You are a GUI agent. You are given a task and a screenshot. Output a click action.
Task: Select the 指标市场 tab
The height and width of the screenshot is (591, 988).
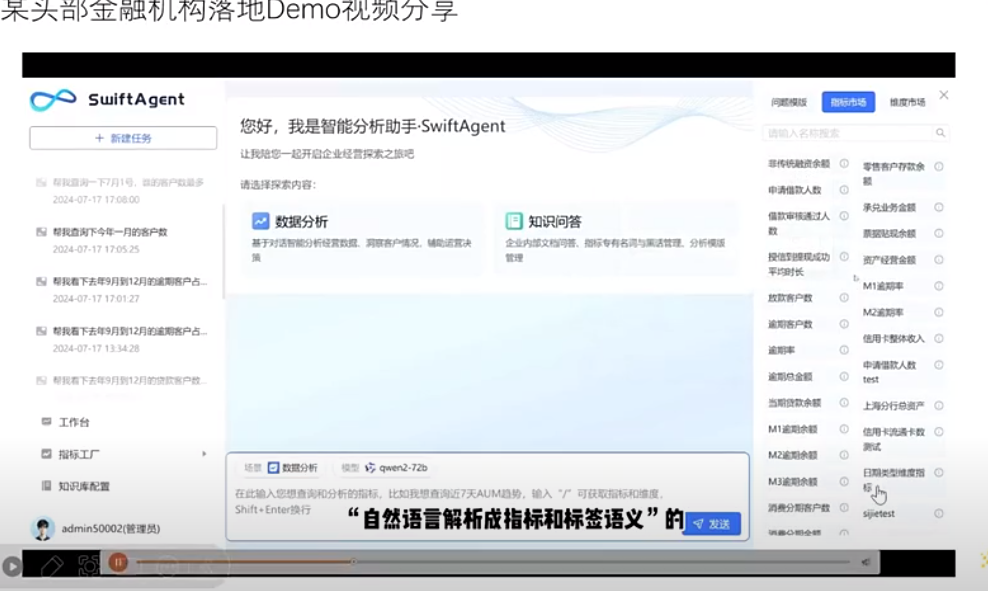pos(848,102)
